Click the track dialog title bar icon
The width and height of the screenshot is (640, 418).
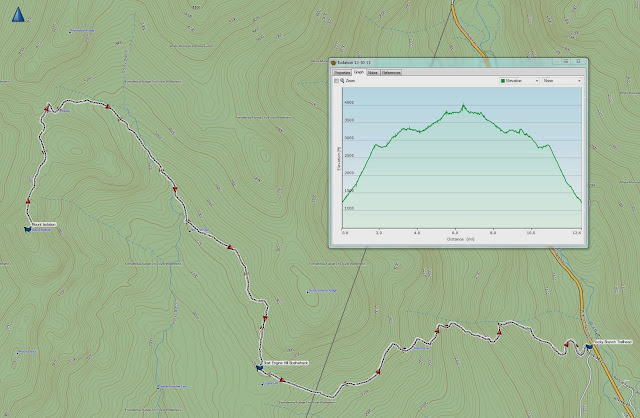[333, 62]
